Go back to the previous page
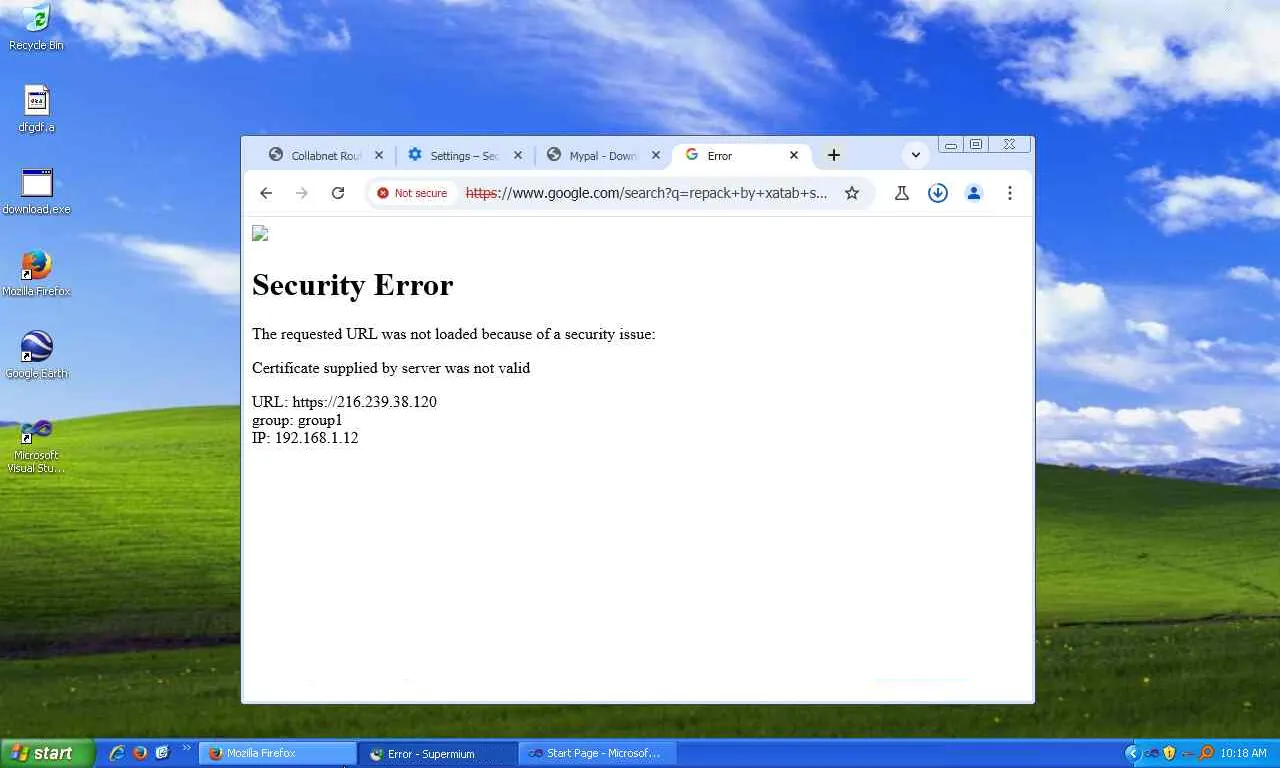Screen dimensions: 1280x768 pyautogui.click(x=266, y=193)
